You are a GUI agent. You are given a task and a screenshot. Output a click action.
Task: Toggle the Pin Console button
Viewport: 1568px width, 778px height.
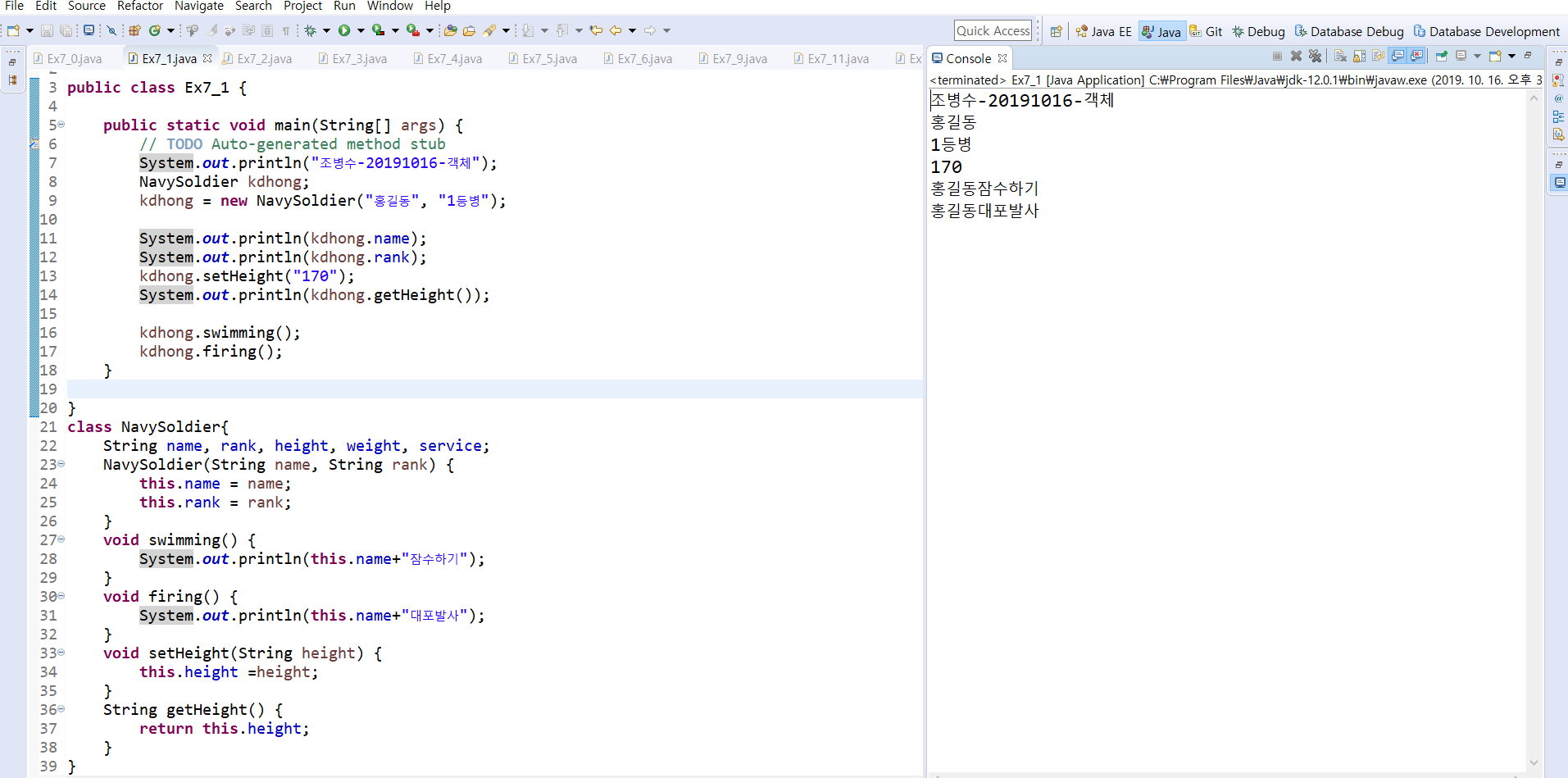coord(1442,56)
